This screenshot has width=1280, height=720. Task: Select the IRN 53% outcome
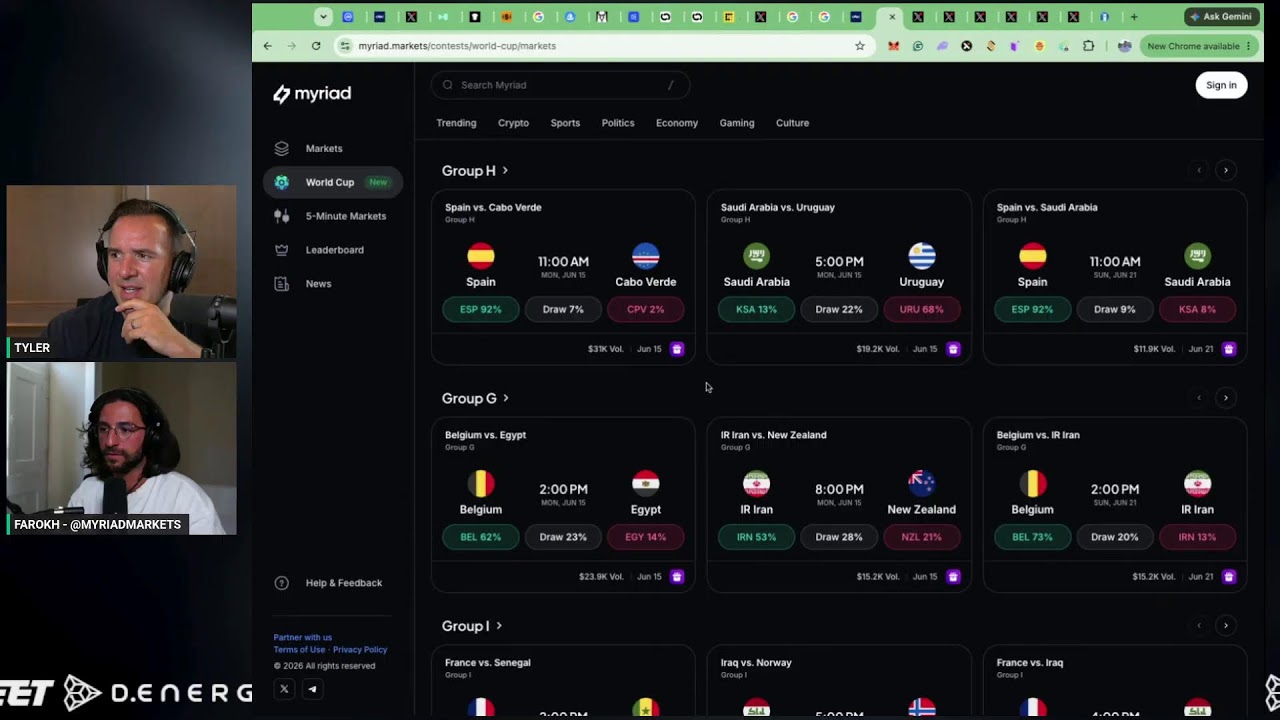757,537
